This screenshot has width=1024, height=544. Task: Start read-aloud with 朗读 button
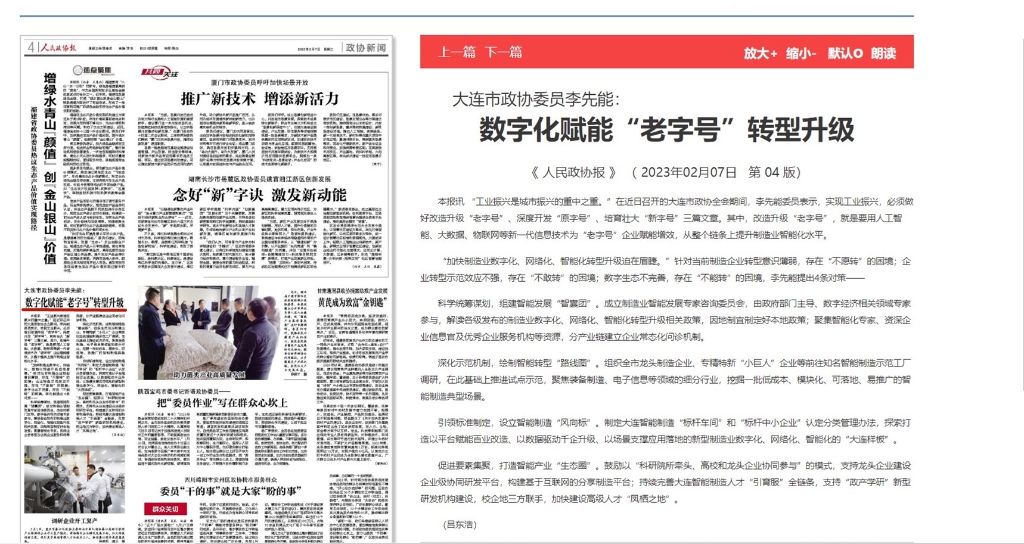(884, 52)
